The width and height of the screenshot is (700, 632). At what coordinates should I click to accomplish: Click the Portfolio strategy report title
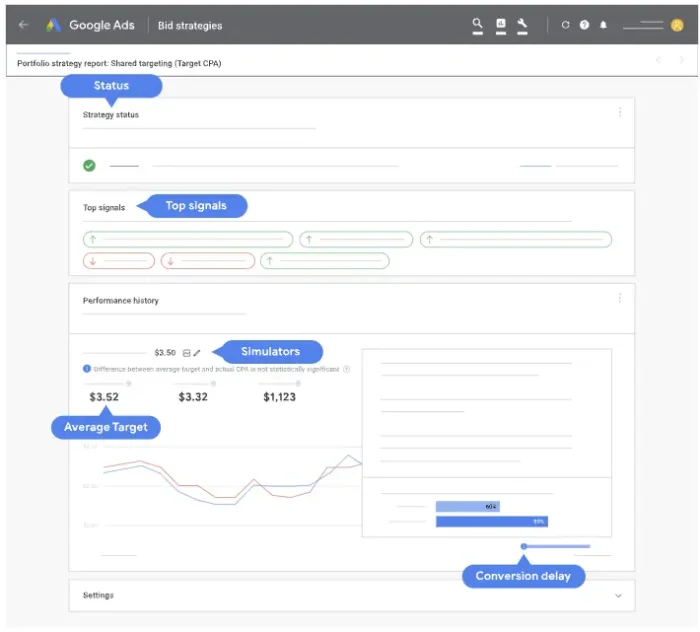coord(119,63)
